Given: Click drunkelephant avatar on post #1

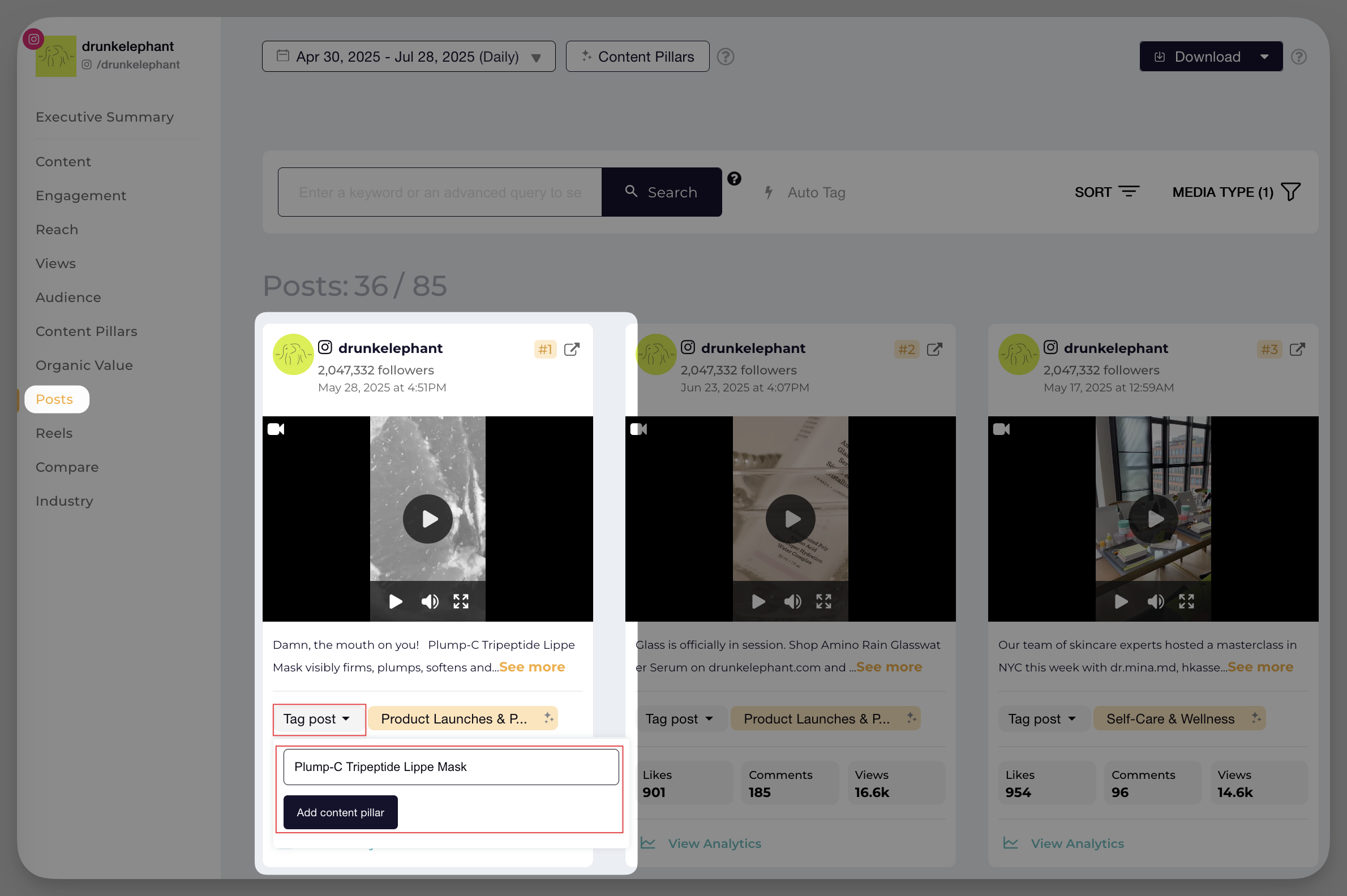Looking at the screenshot, I should coord(293,354).
